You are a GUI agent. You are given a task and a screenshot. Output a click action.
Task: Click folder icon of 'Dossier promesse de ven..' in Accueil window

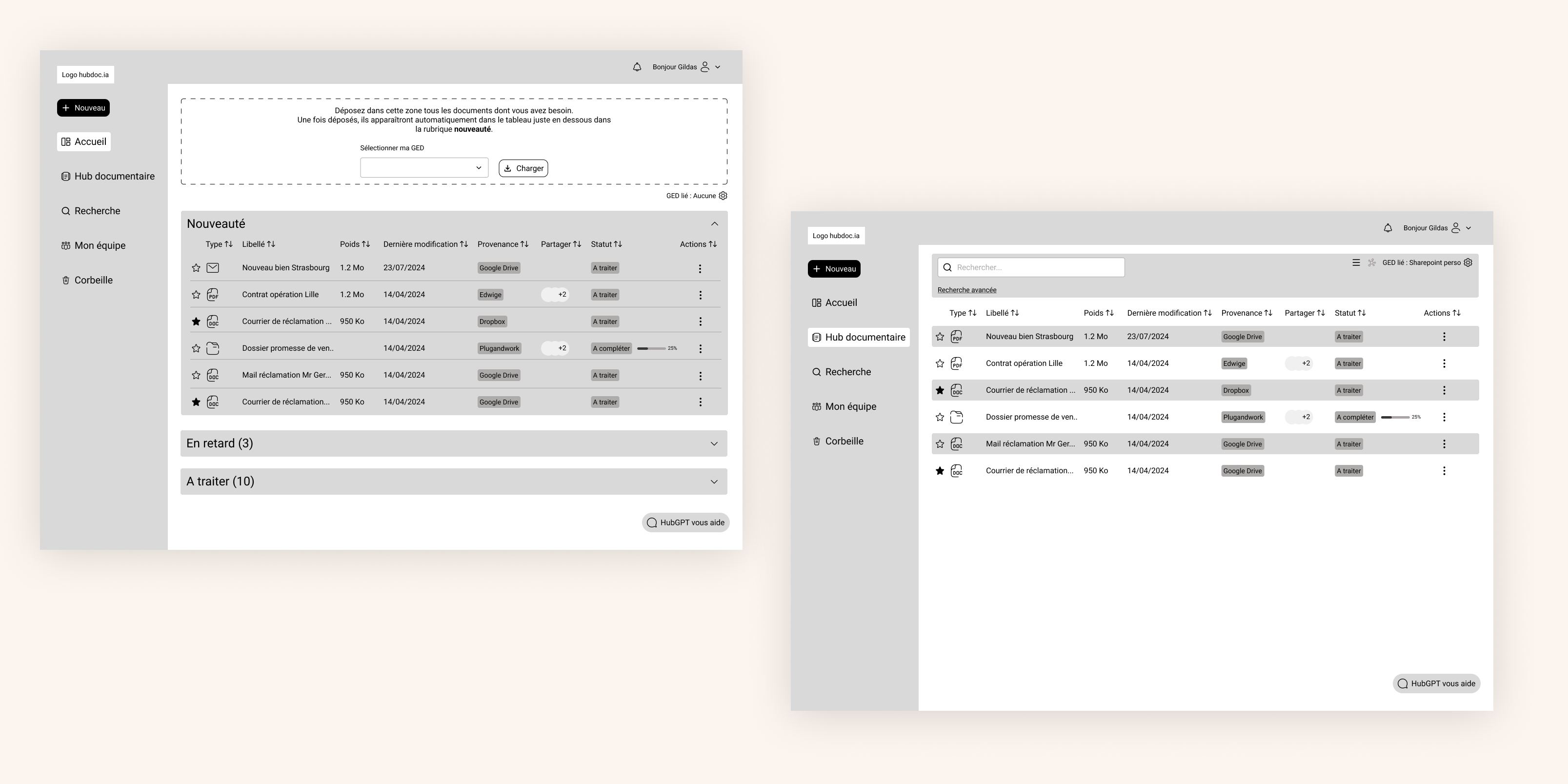coord(212,348)
